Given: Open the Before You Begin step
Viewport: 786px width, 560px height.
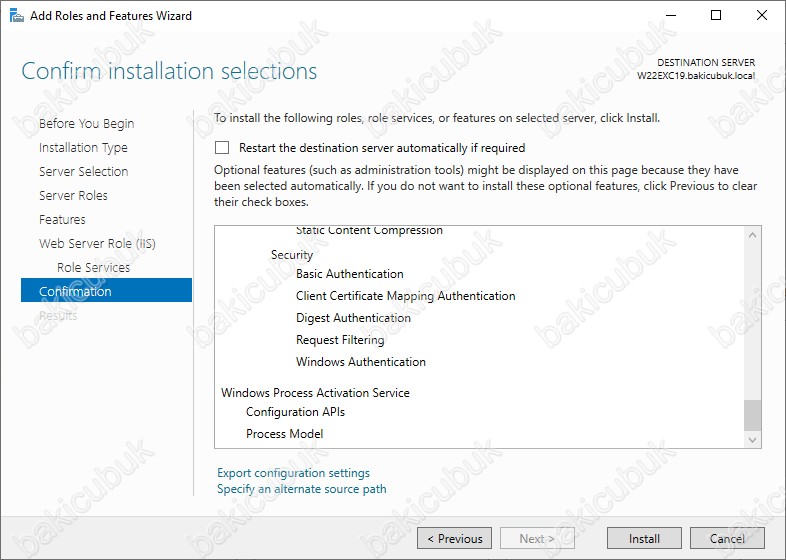Looking at the screenshot, I should [x=87, y=123].
